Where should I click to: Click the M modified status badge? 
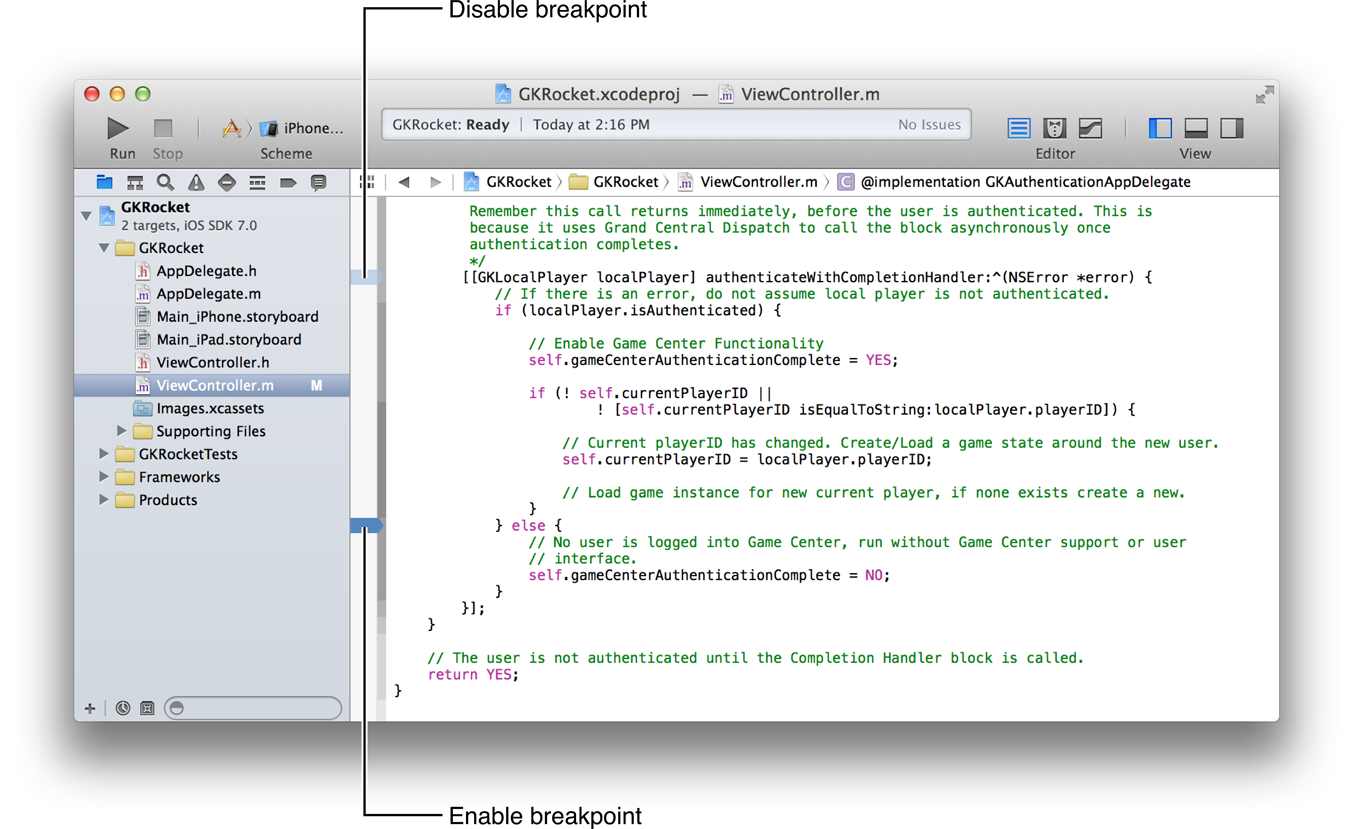click(x=316, y=386)
